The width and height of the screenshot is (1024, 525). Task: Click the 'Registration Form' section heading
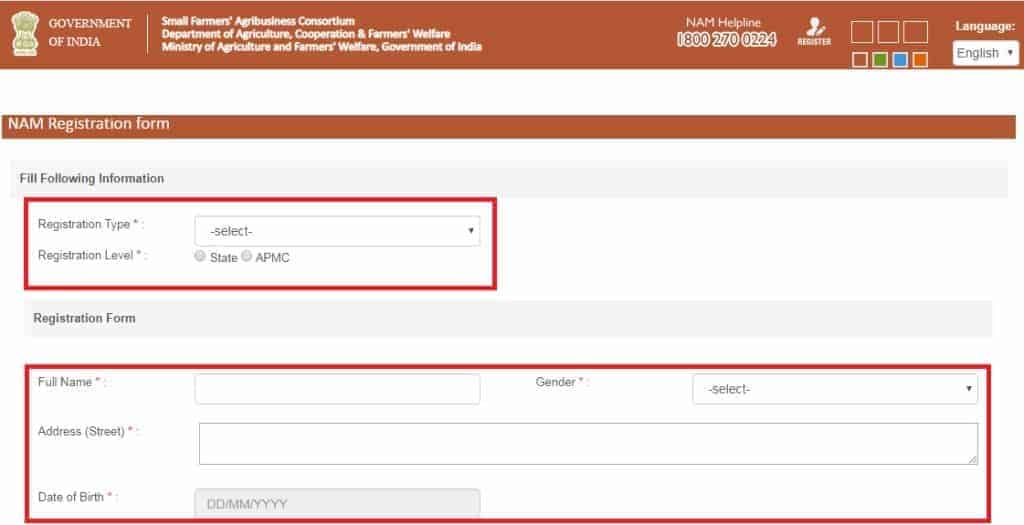click(84, 318)
